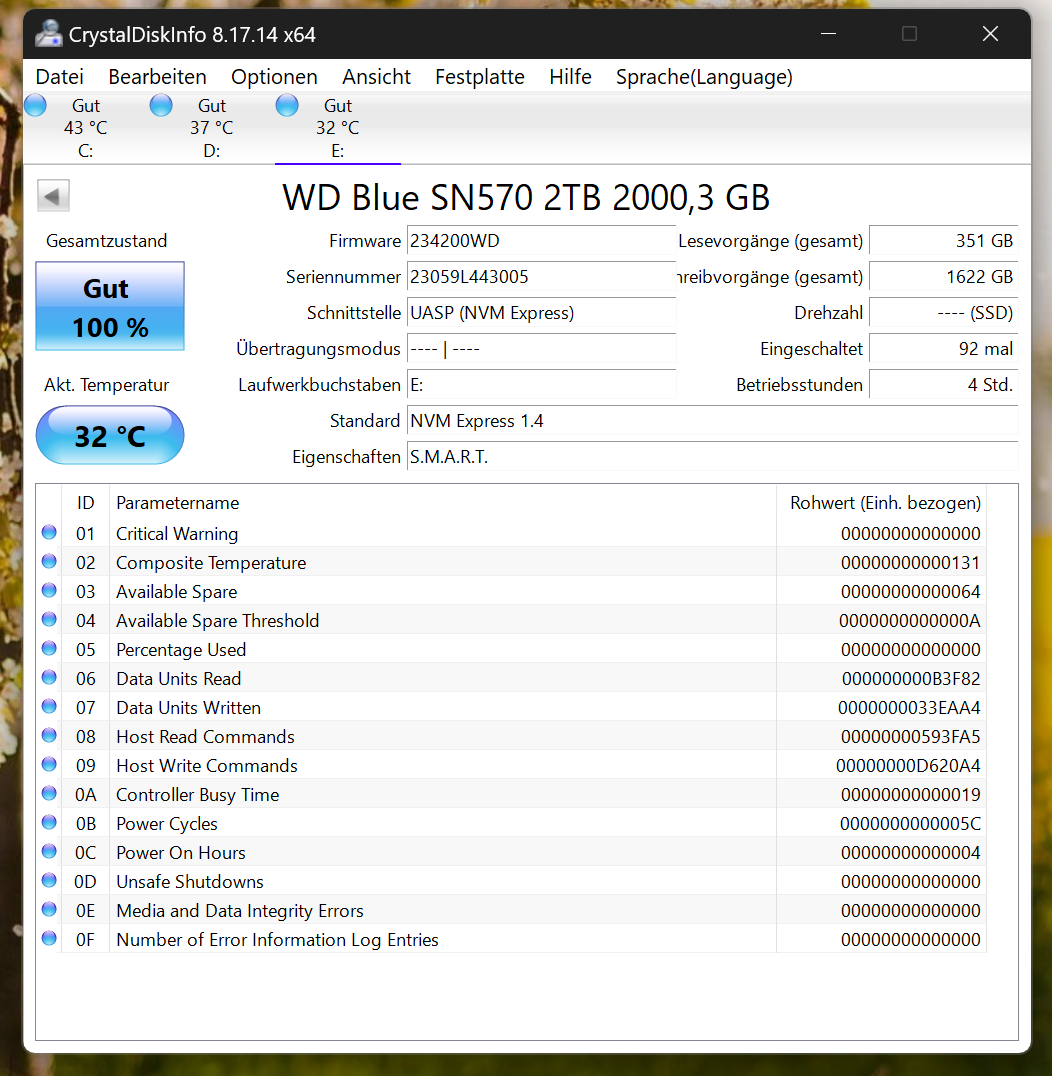1052x1076 pixels.
Task: Click the CrystalDiskInfo title bar app icon
Action: pos(49,34)
